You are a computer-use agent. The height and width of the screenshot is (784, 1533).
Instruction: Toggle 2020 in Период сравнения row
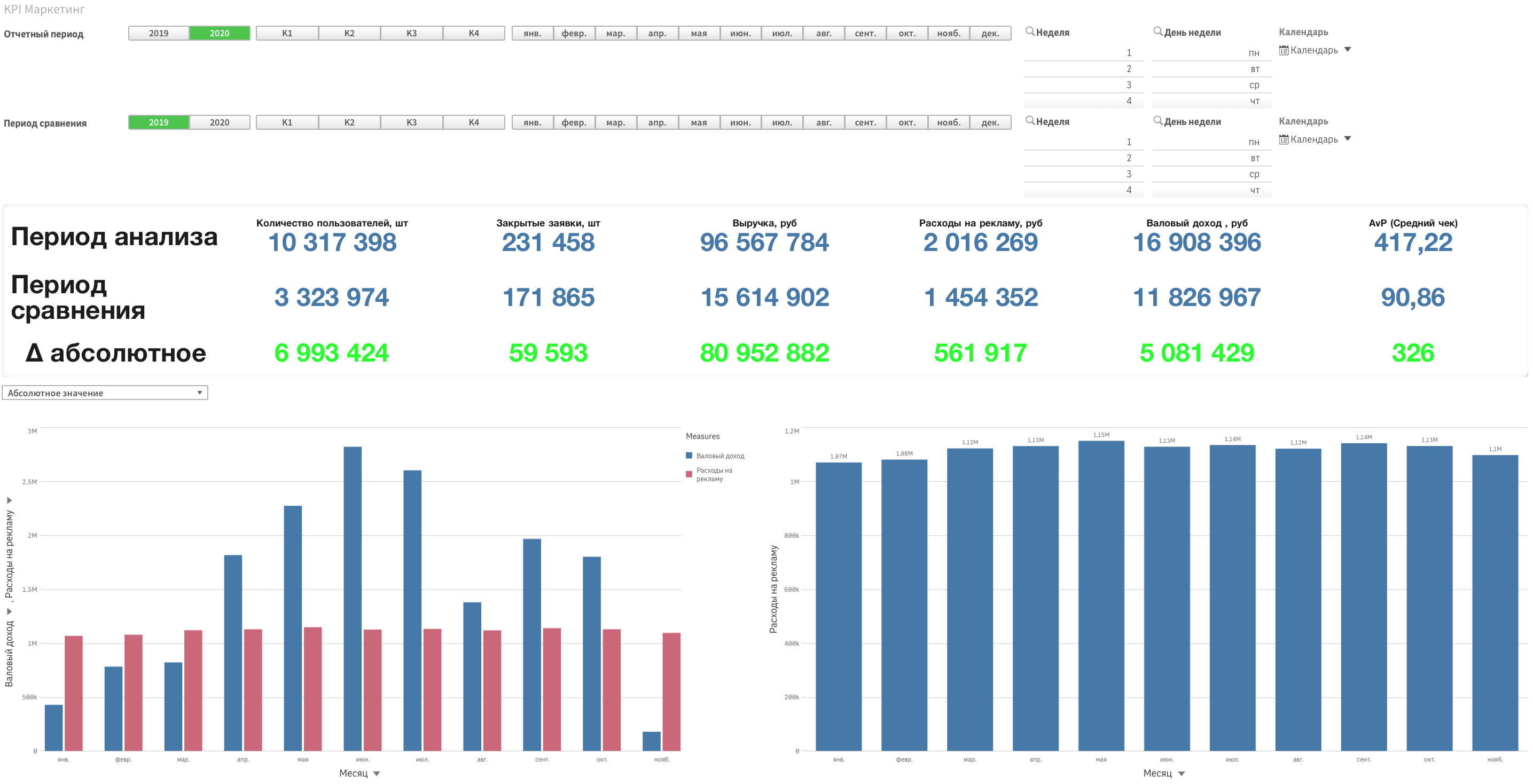pyautogui.click(x=219, y=122)
